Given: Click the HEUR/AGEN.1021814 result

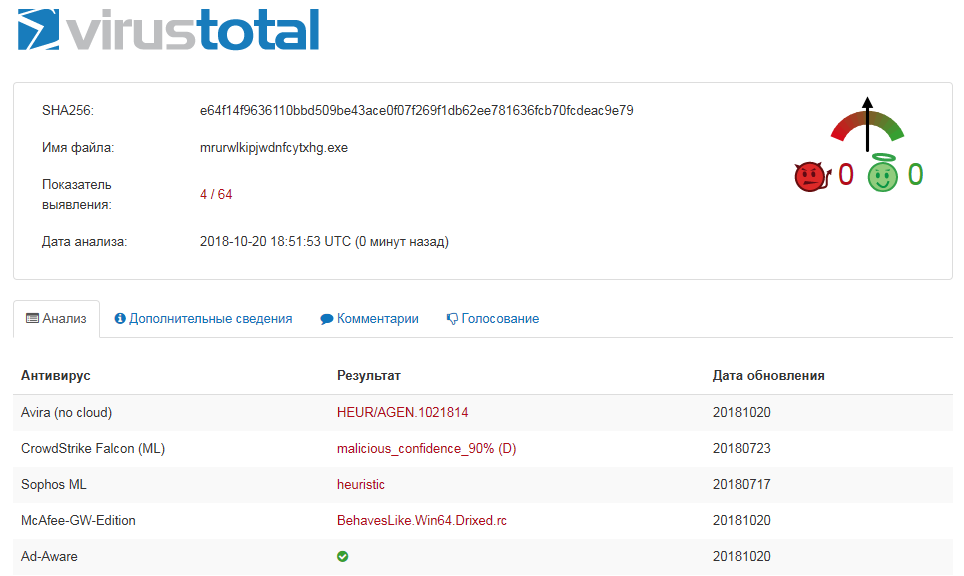Looking at the screenshot, I should [x=403, y=412].
